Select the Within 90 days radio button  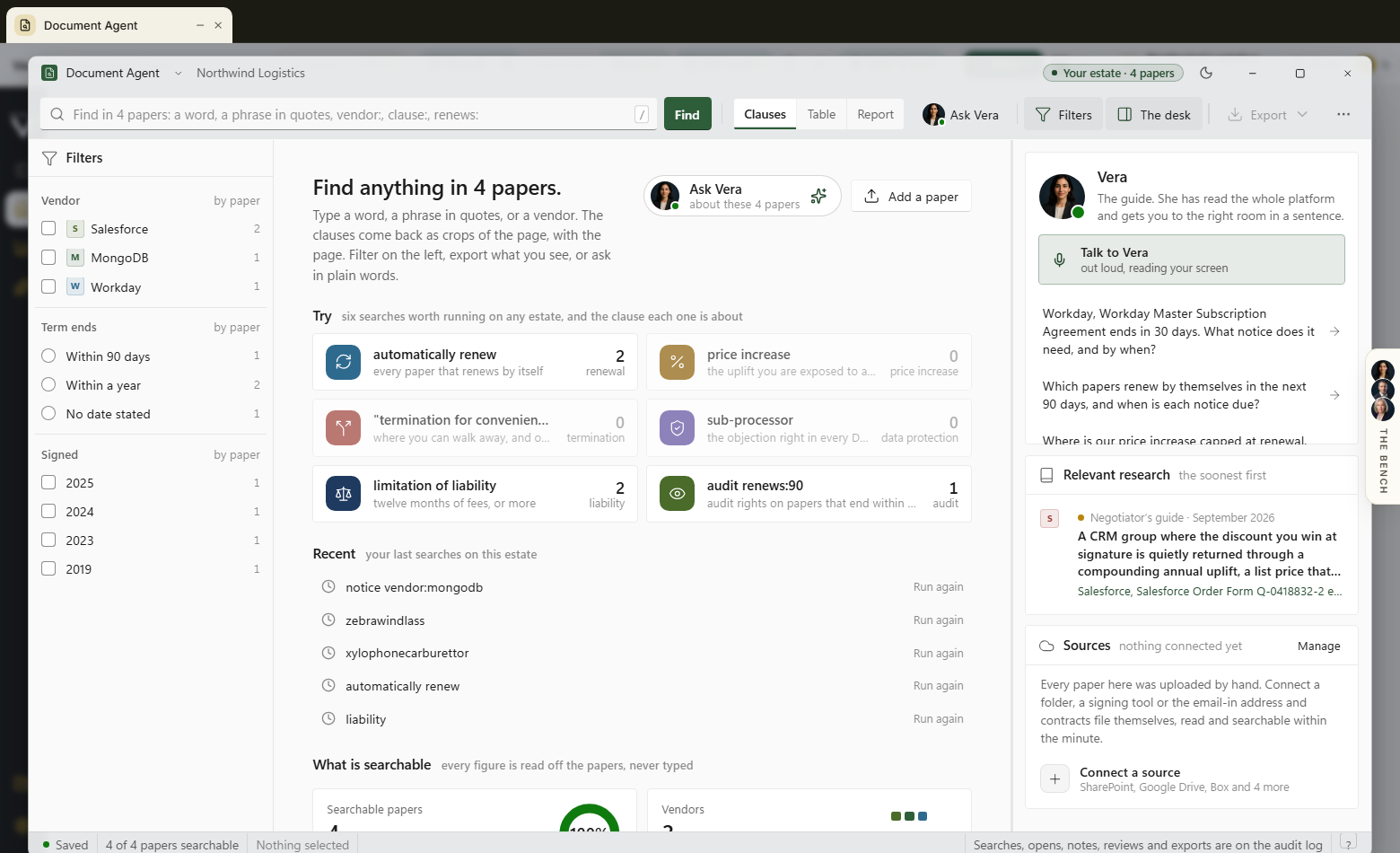click(48, 356)
